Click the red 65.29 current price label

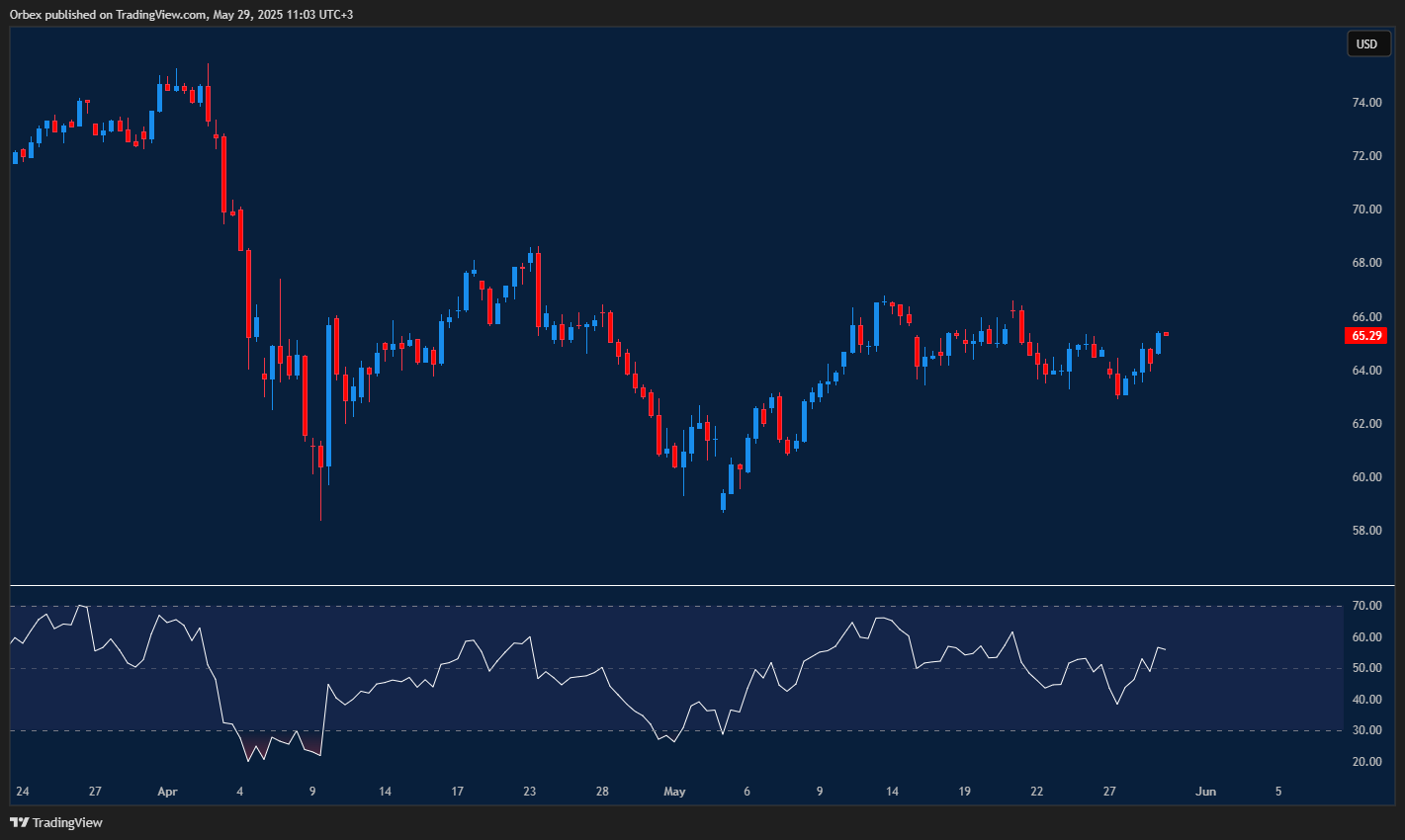point(1366,336)
